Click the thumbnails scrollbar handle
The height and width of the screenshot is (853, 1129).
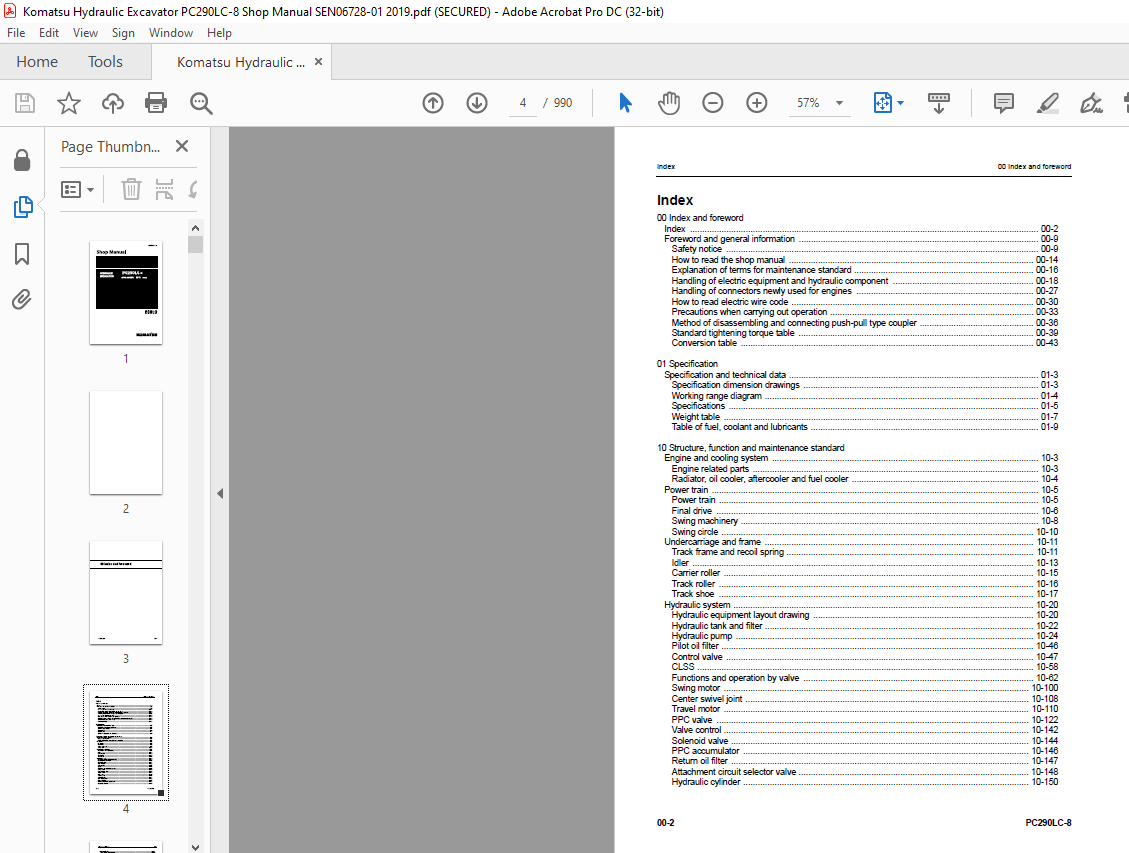click(195, 245)
